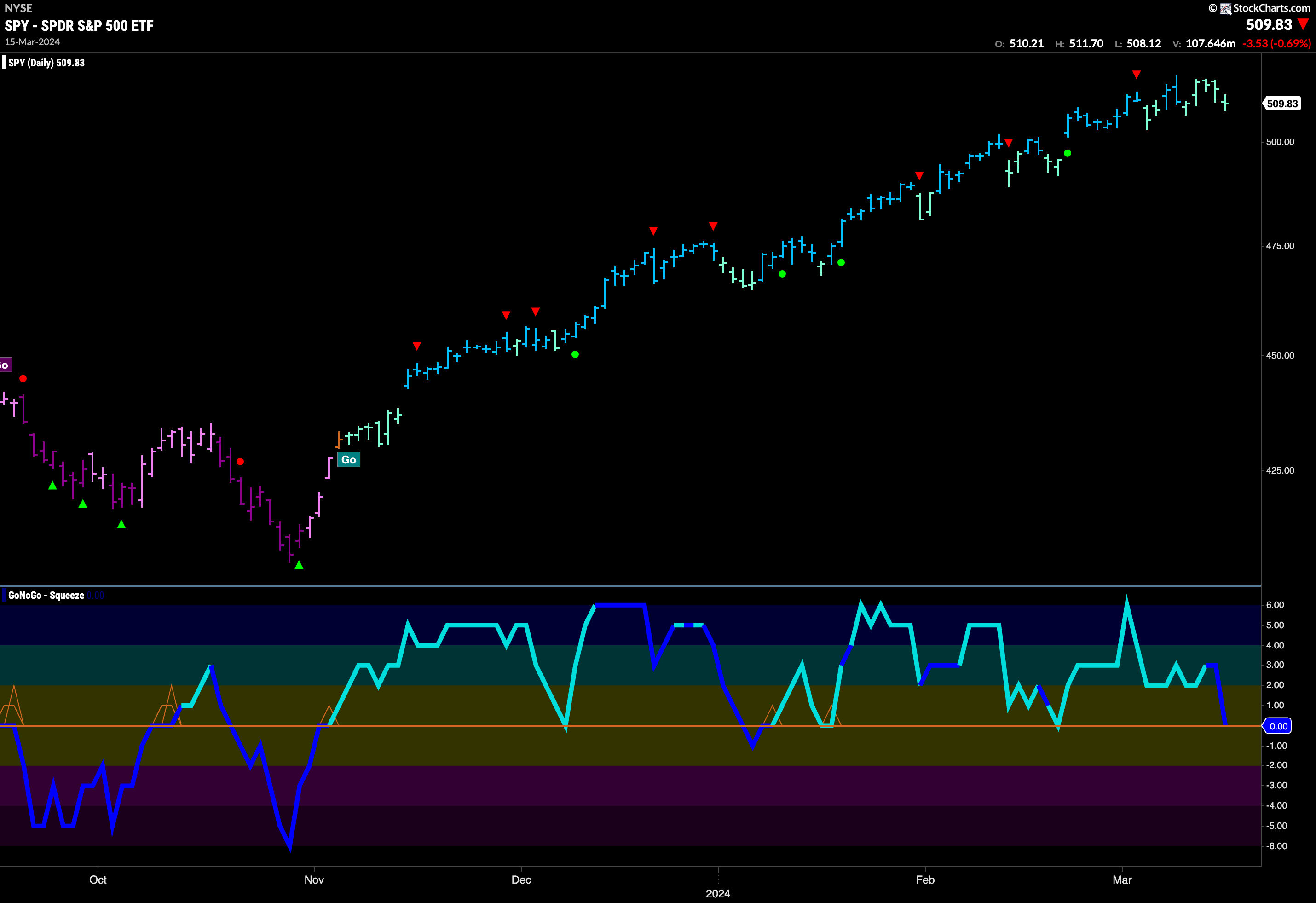Click the Mar label on time axis
The image size is (1316, 903).
point(1122,880)
